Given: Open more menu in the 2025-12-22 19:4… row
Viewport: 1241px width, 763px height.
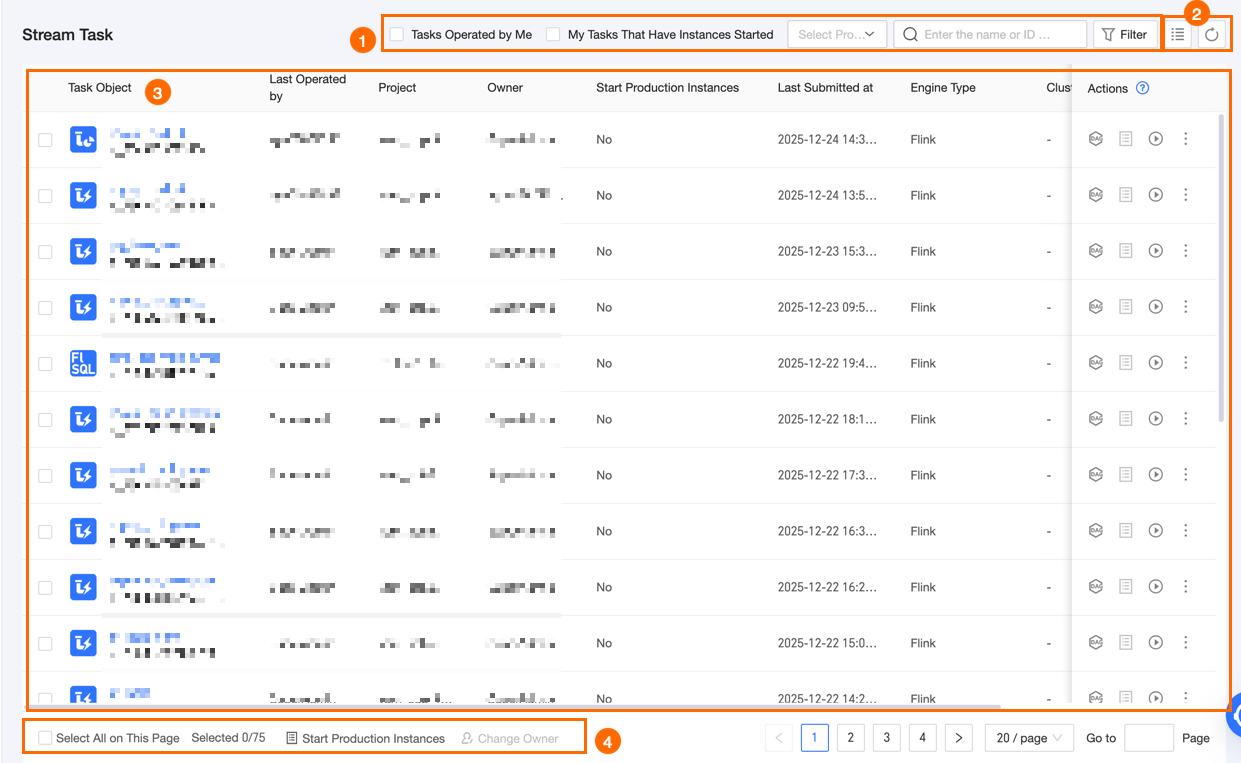Looking at the screenshot, I should pos(1186,363).
